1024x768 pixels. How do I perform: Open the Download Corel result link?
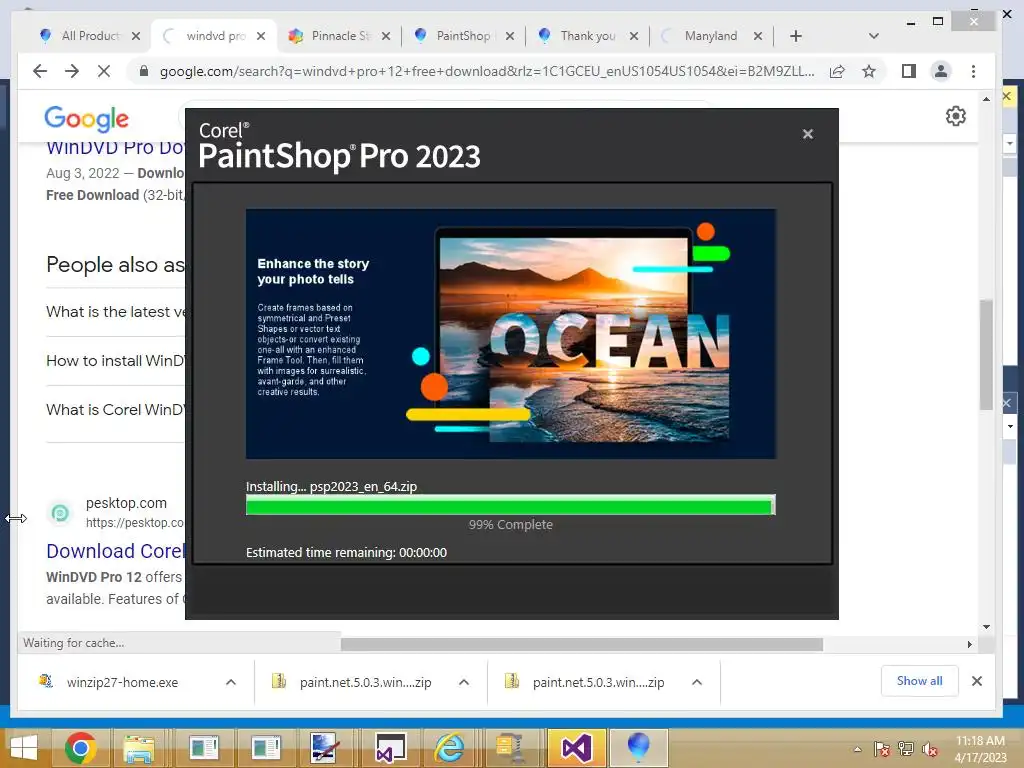click(116, 551)
